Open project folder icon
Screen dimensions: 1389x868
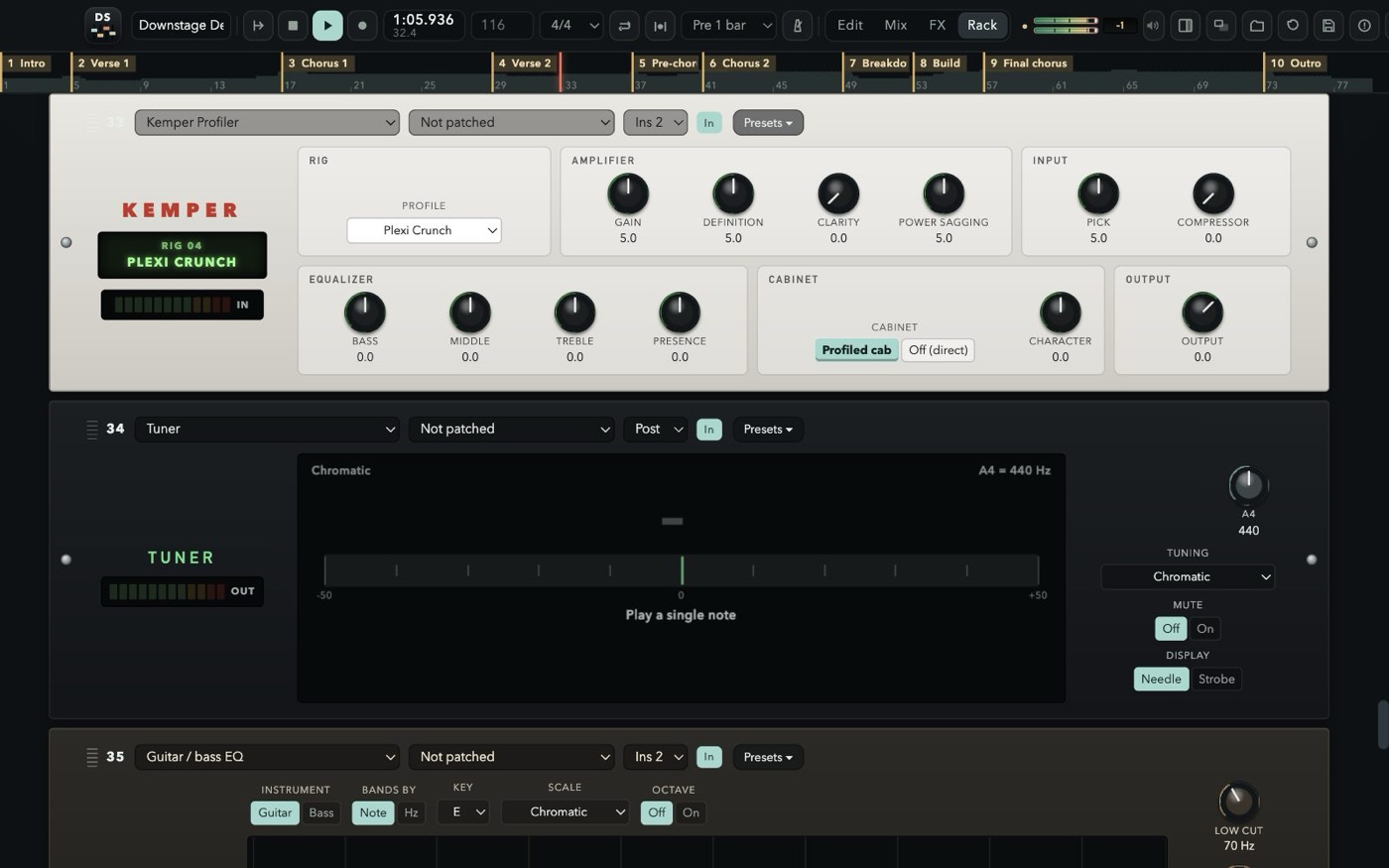(x=1257, y=26)
